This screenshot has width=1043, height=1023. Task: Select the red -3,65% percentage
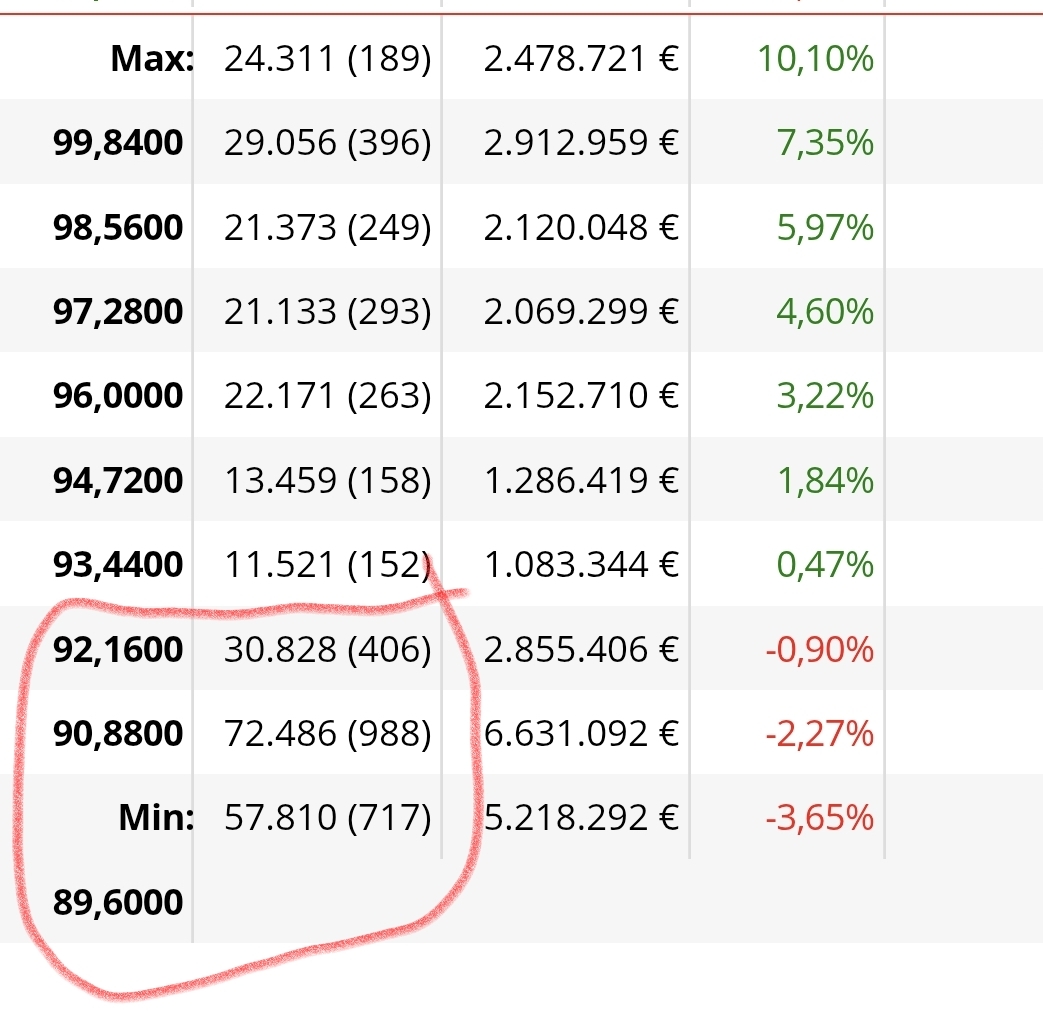(x=820, y=819)
